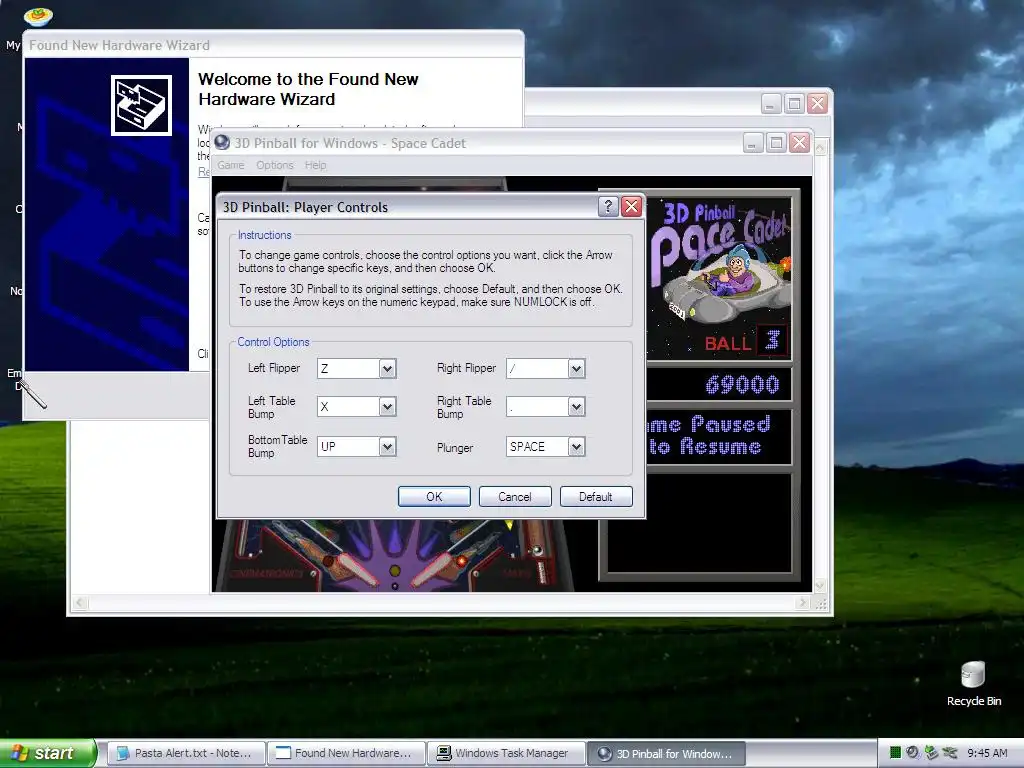Maximize the 3D Pinball window
Viewport: 1024px width, 768px height.
pyautogui.click(x=776, y=143)
